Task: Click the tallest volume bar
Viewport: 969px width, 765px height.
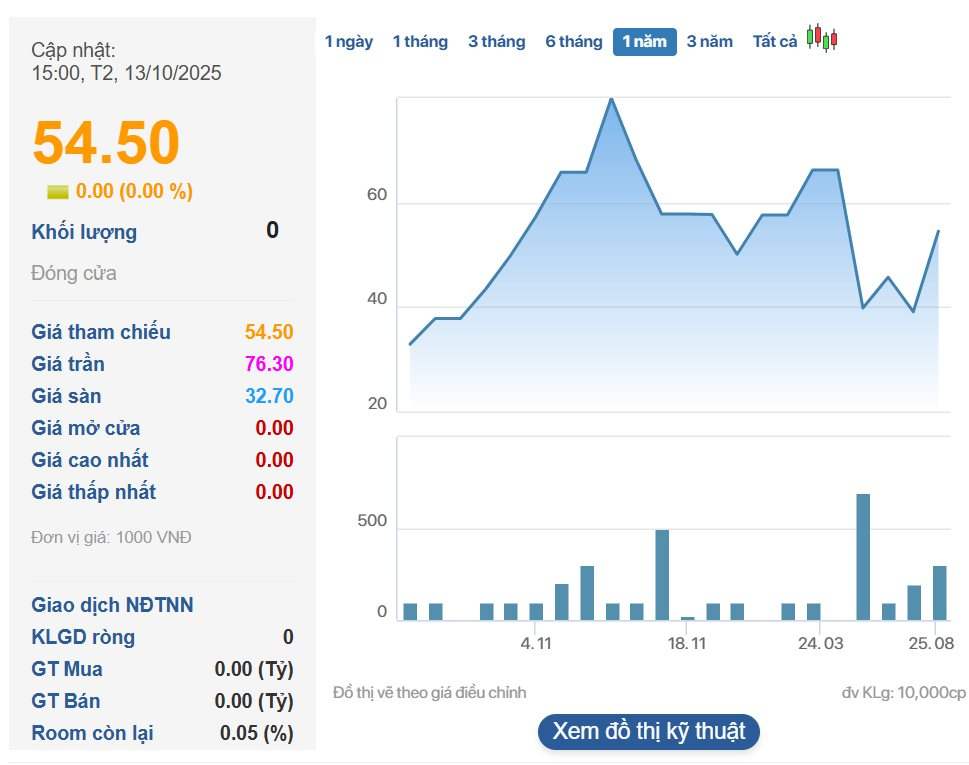Action: (863, 556)
